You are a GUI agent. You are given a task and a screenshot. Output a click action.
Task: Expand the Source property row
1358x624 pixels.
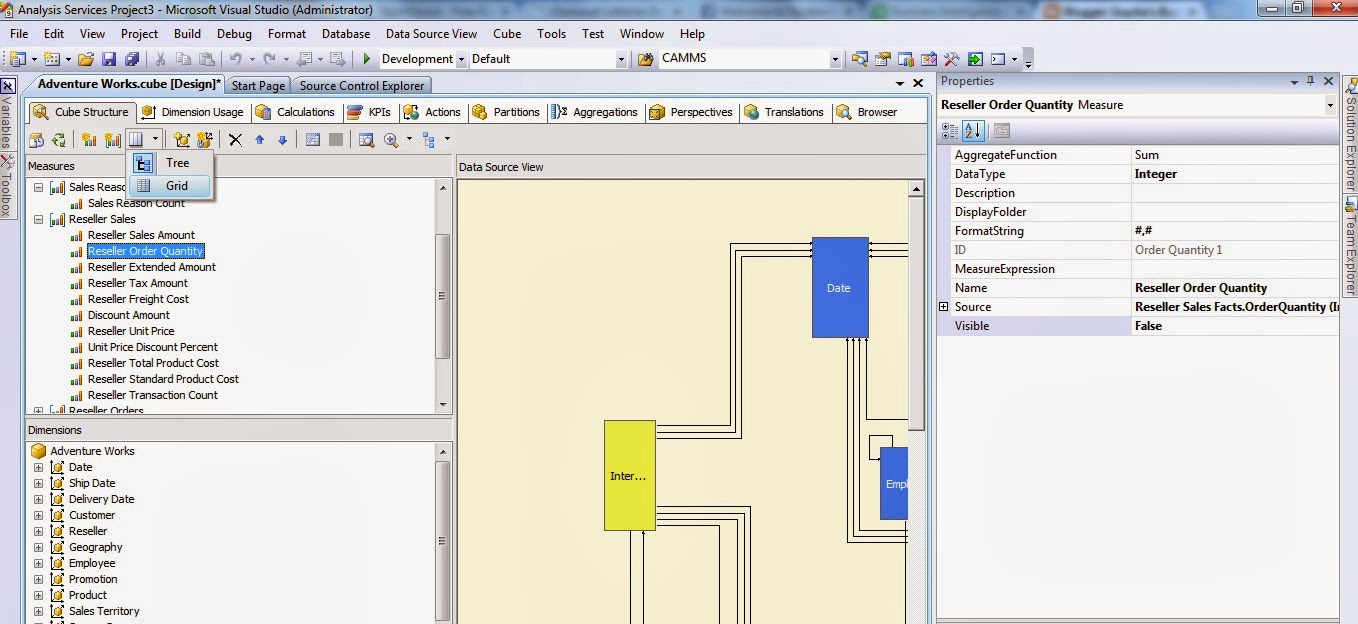pos(943,307)
